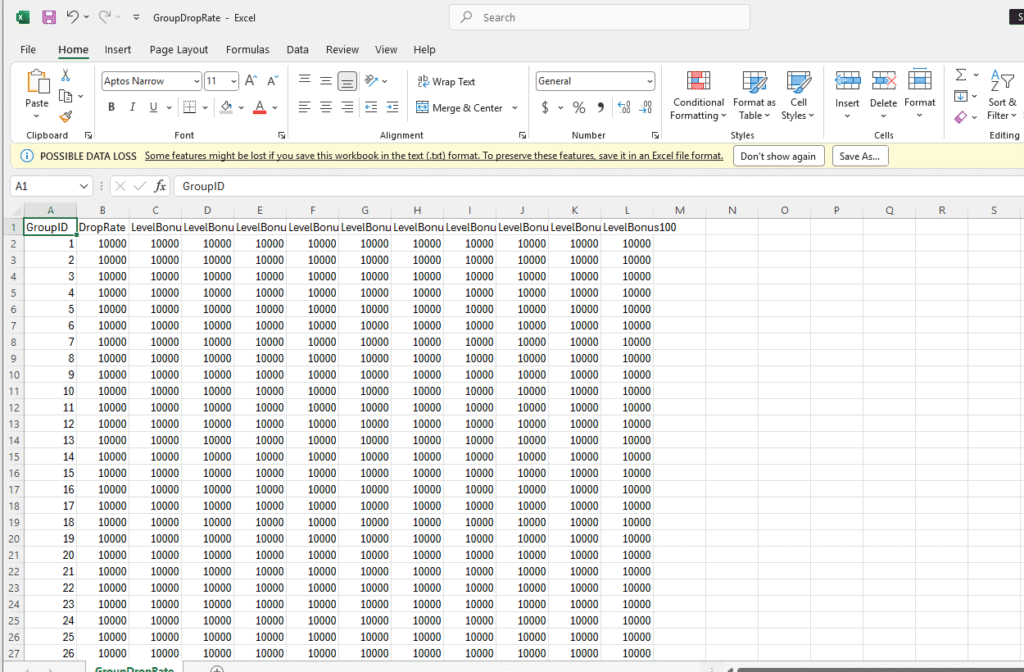Click the Increase Font Size icon
Viewport: 1024px width, 672px height.
251,81
